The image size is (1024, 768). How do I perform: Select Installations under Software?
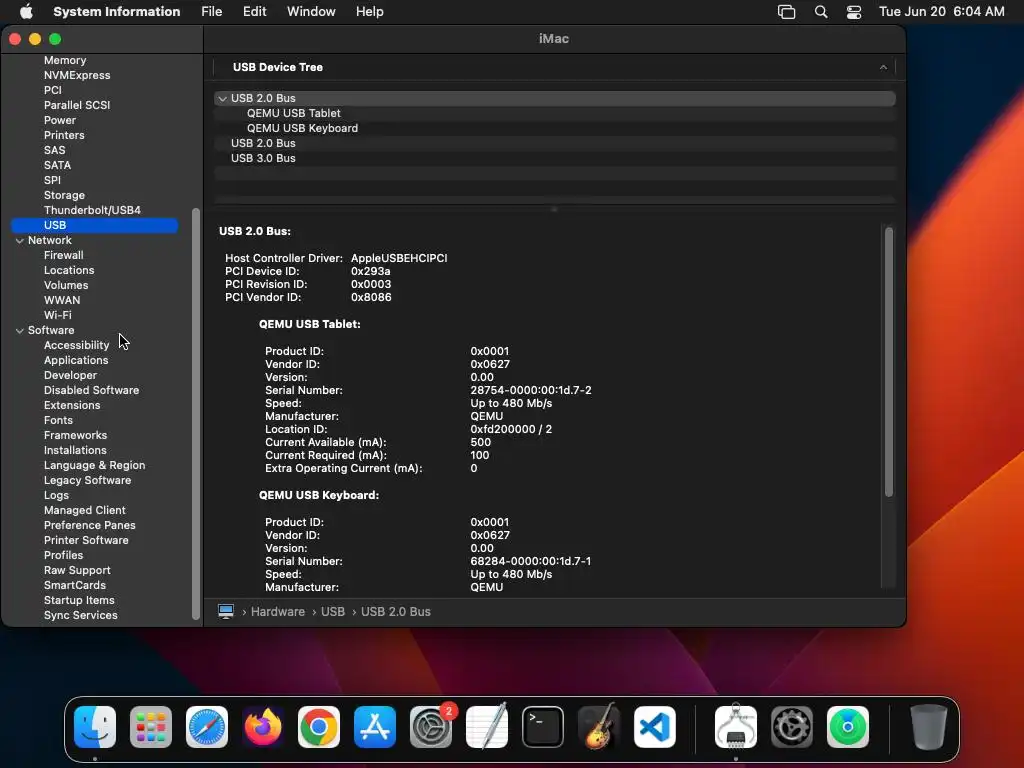pyautogui.click(x=75, y=451)
